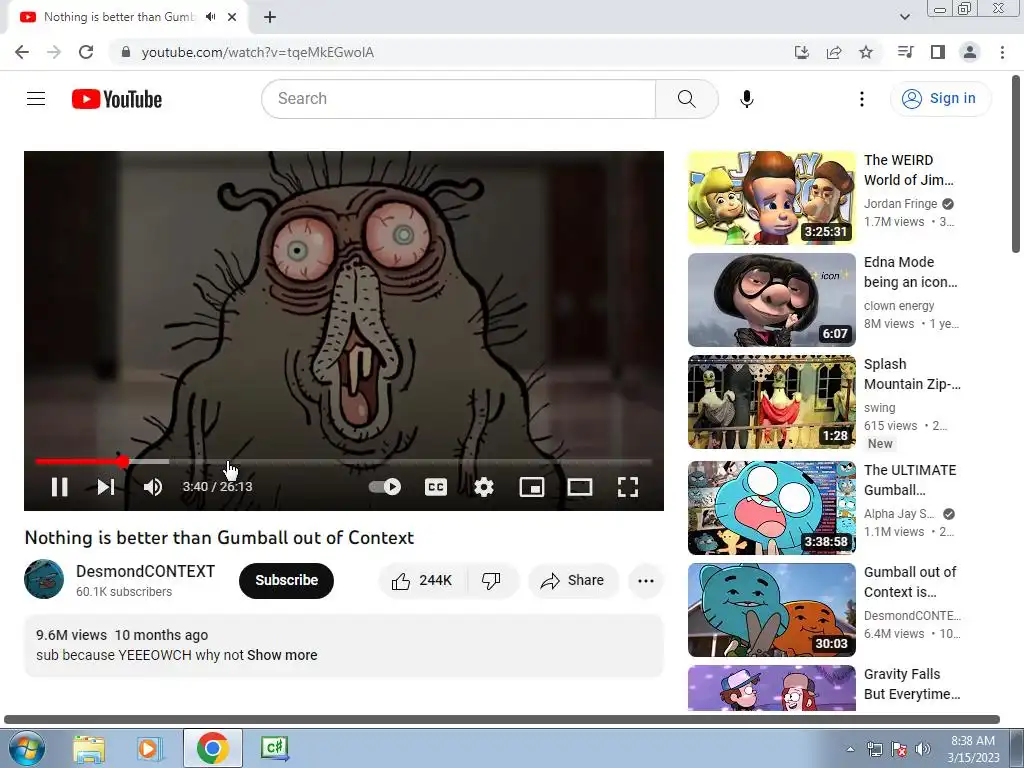The width and height of the screenshot is (1024, 768).
Task: Open system volume tray icon
Action: tap(923, 749)
